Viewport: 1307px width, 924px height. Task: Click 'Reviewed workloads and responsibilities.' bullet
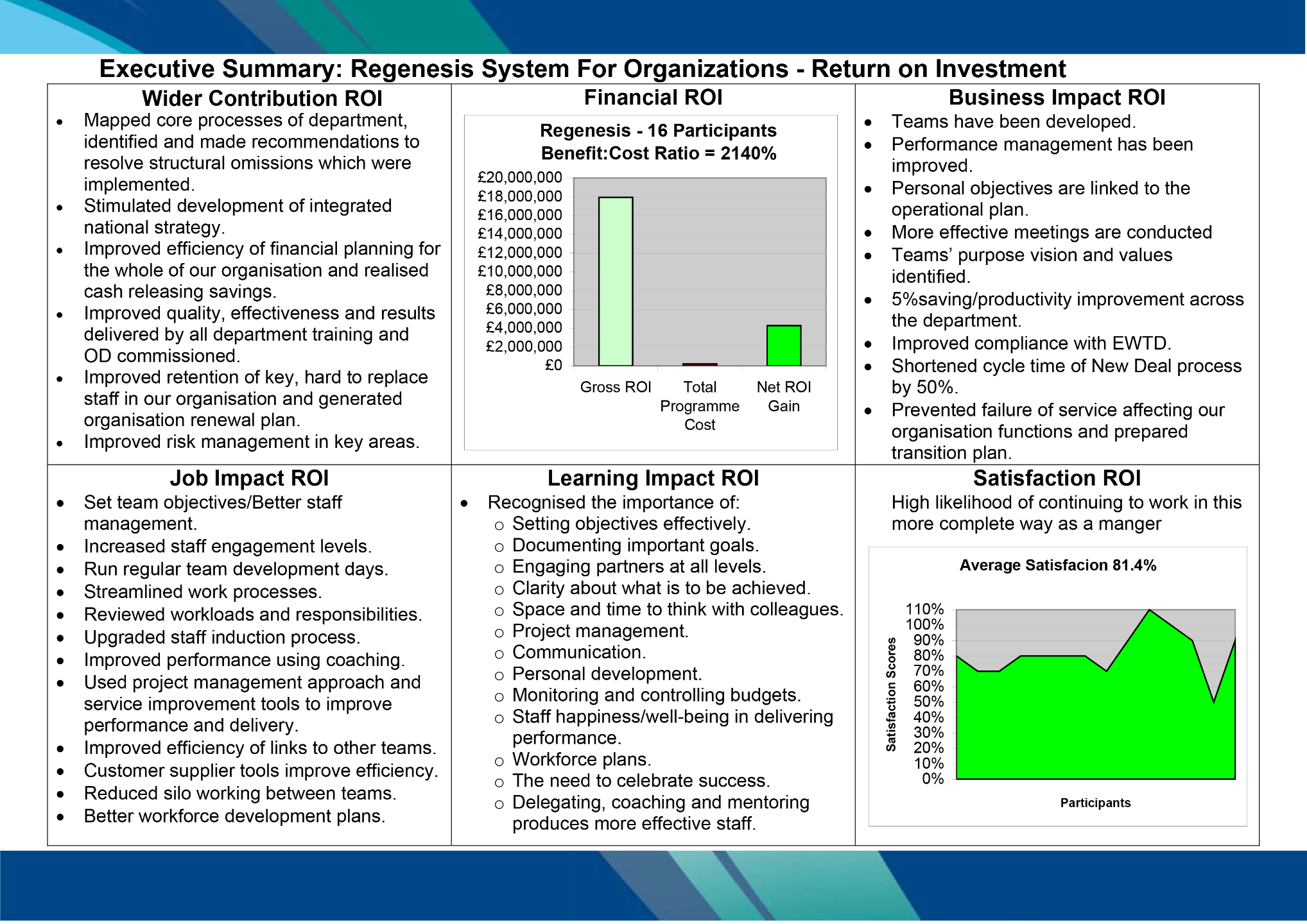[x=253, y=615]
